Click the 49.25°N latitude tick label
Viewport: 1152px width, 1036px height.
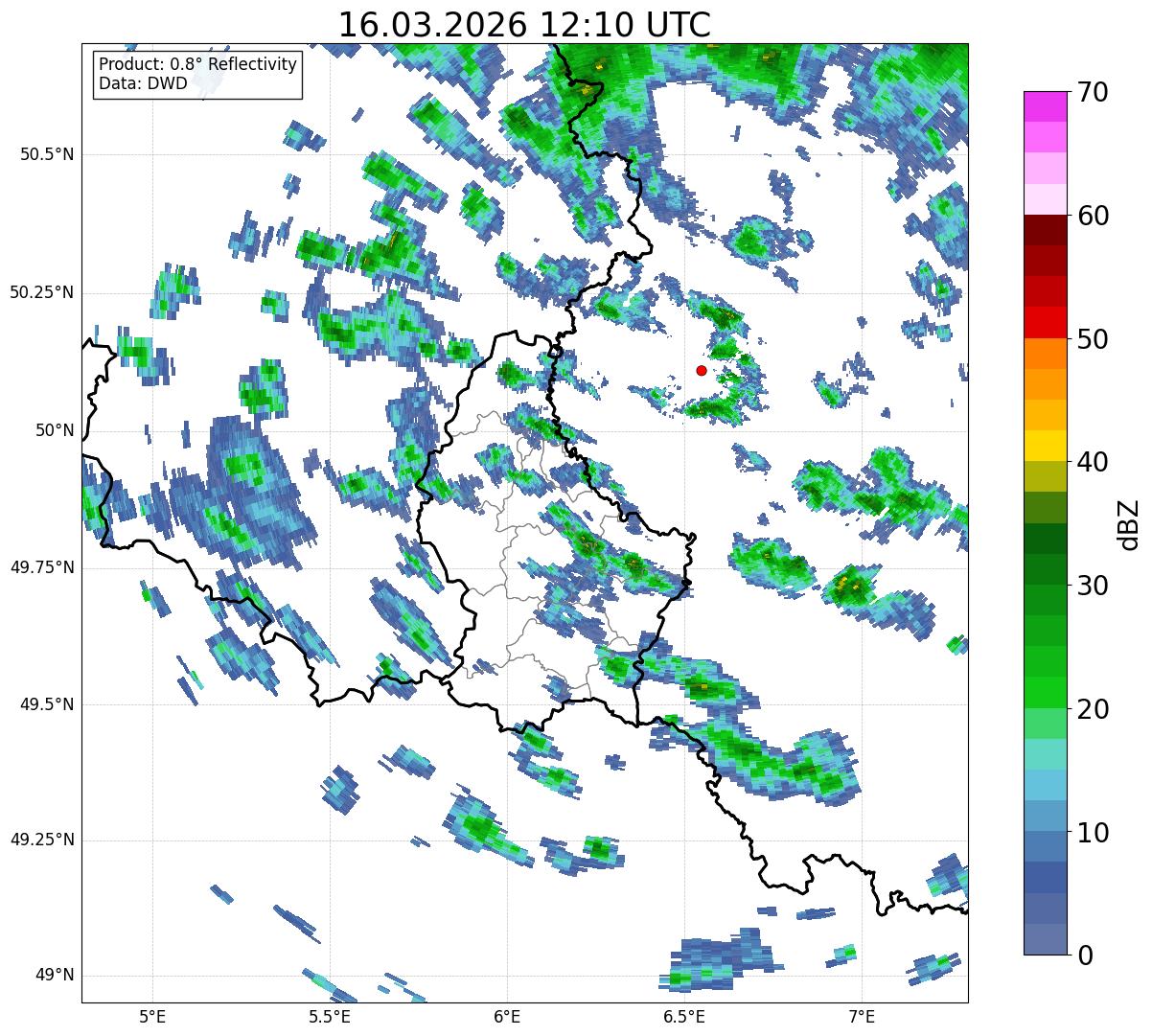42,840
